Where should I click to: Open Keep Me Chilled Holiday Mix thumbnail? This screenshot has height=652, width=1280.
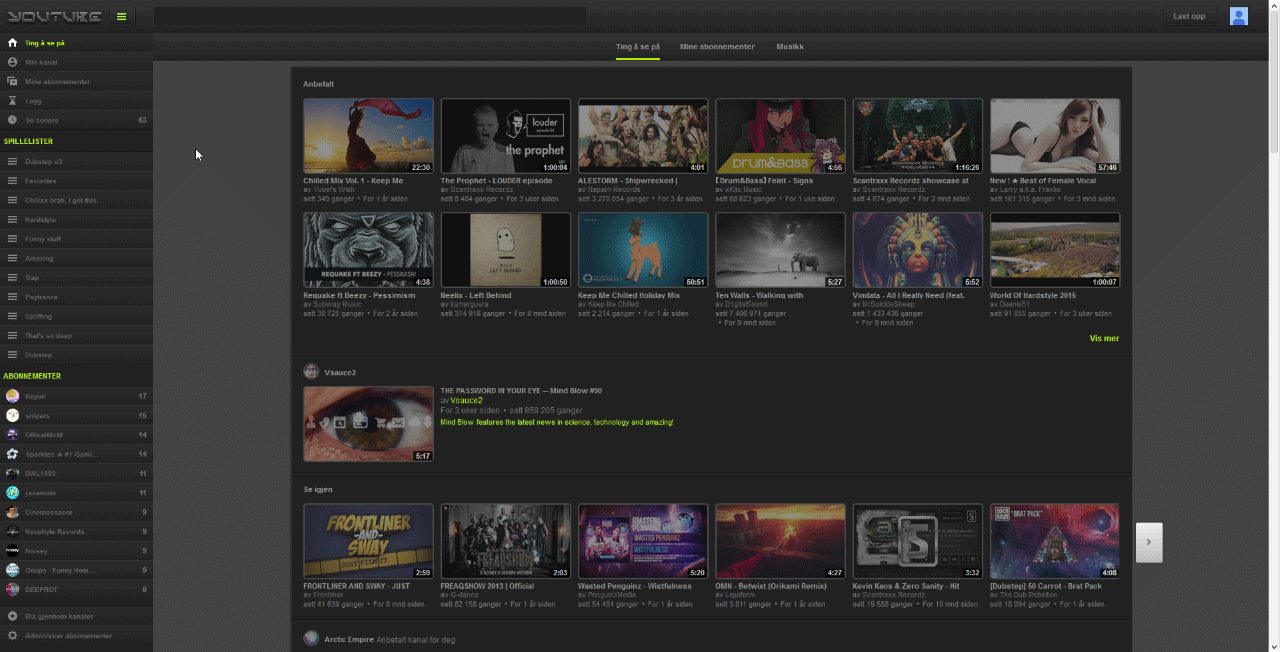pos(643,250)
